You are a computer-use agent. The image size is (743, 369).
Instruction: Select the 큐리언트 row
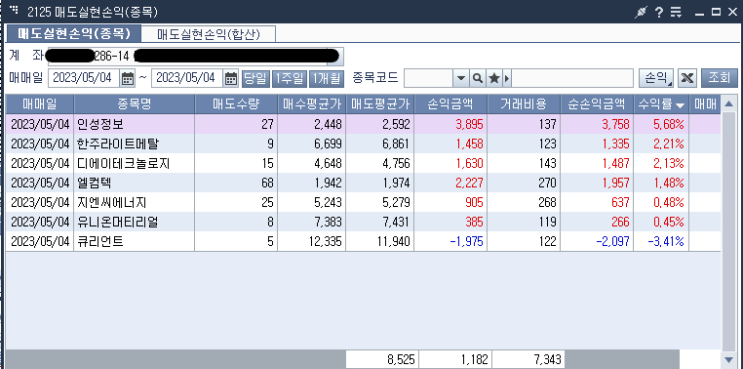(x=363, y=241)
